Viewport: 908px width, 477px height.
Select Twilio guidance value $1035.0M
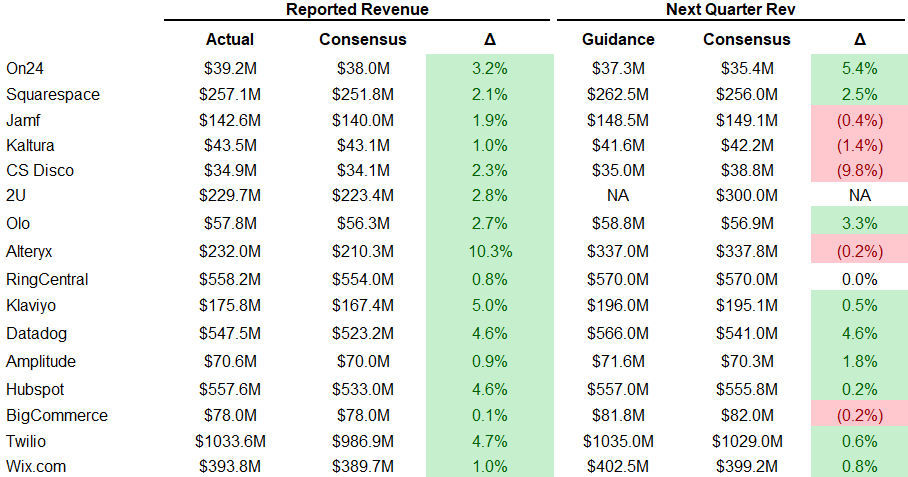point(618,441)
